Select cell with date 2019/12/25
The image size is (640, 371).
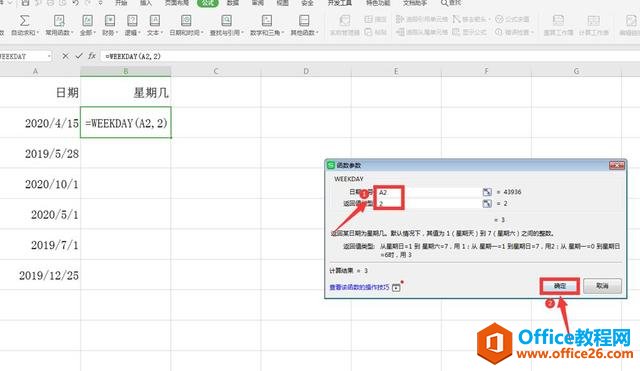[40, 275]
